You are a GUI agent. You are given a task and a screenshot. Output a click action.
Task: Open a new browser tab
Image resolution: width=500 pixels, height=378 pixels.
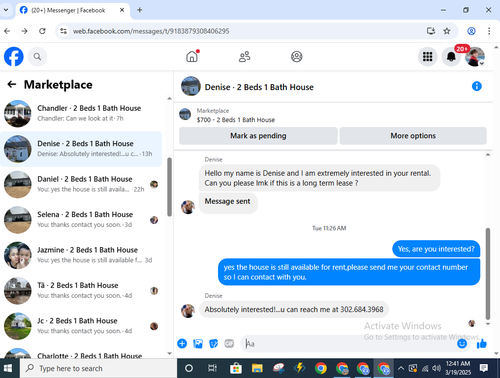140,10
